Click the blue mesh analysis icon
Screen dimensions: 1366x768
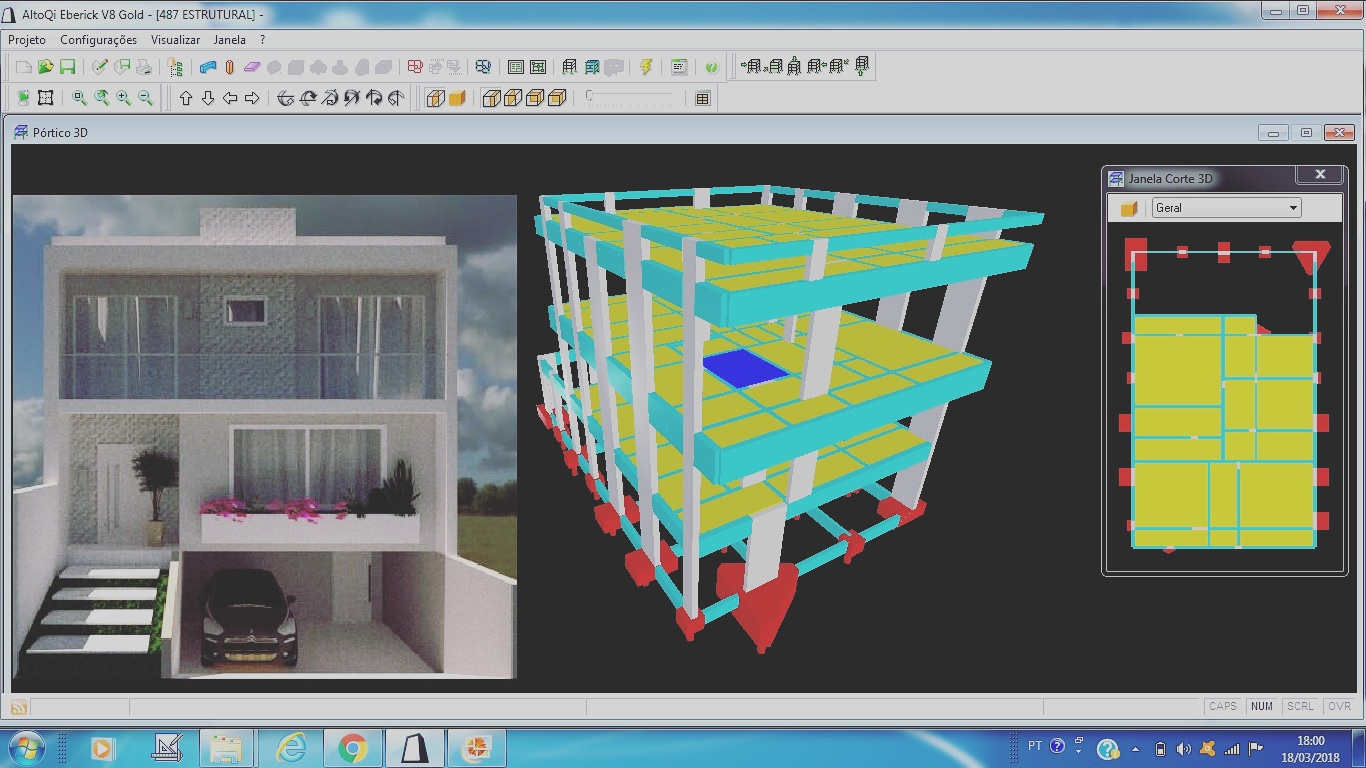[483, 67]
